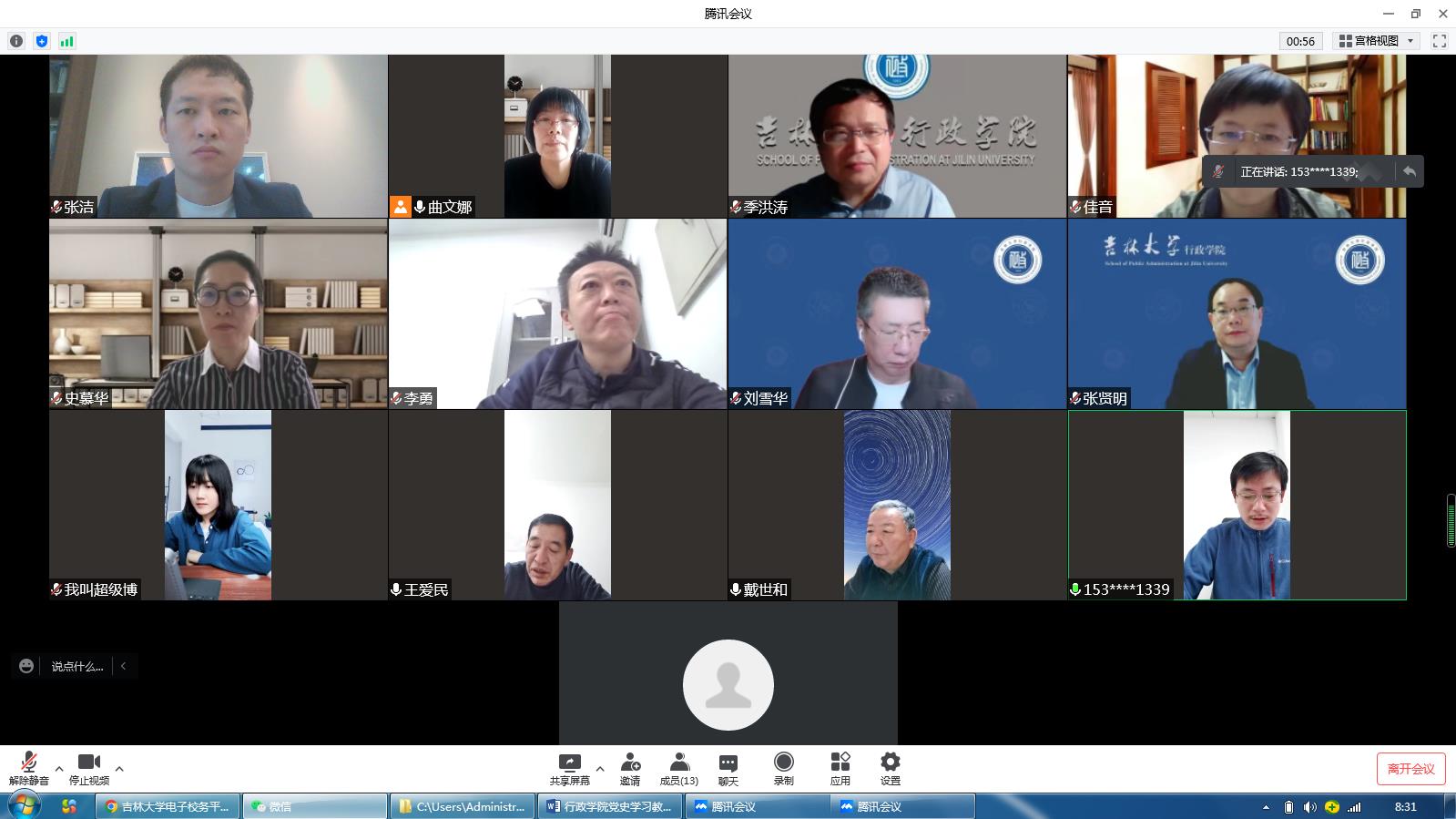Viewport: 1456px width, 819px height.
Task: Expand video options arrow beside 停止视频
Action: 119,768
